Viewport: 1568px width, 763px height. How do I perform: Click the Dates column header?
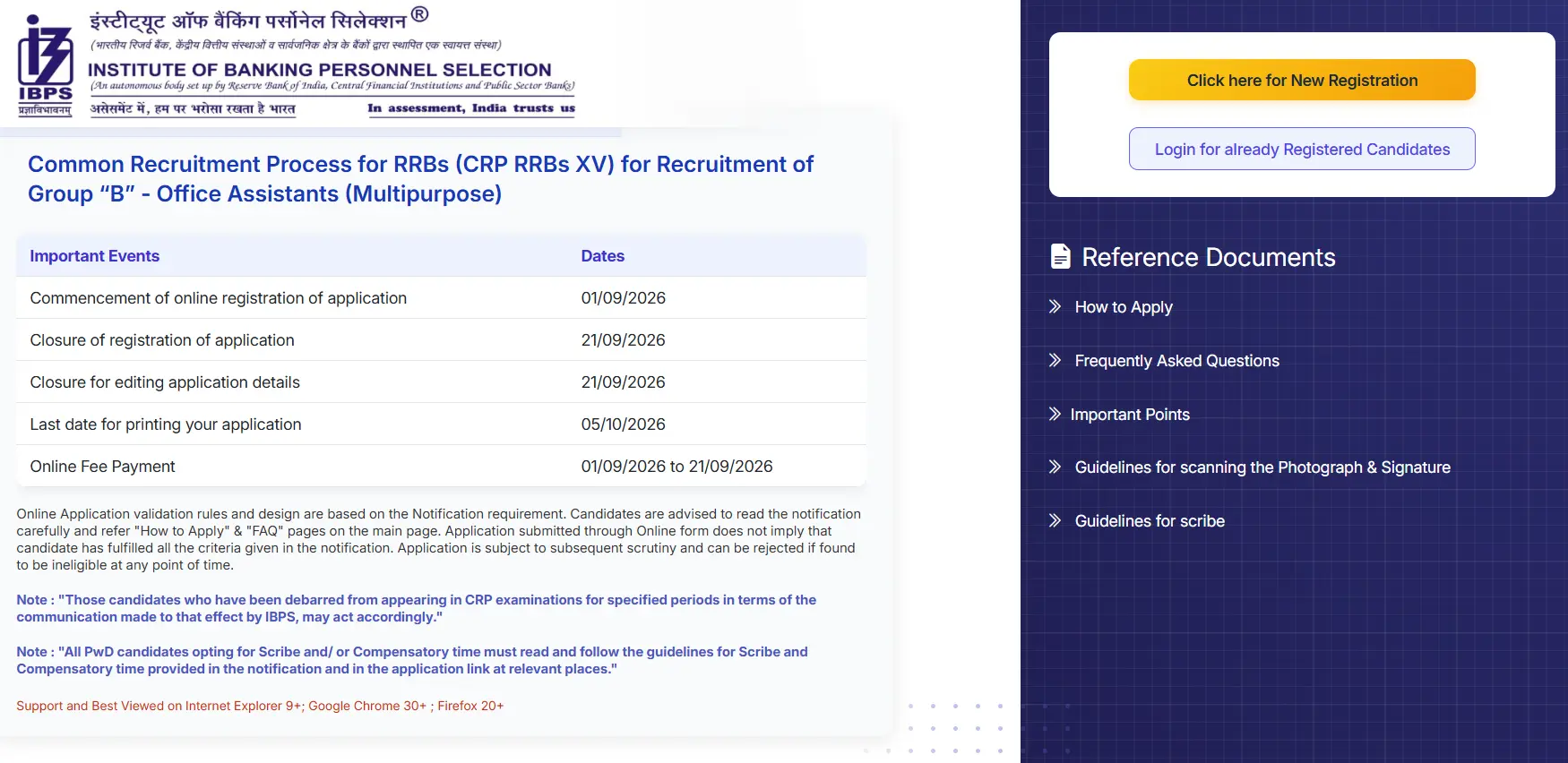pyautogui.click(x=602, y=256)
